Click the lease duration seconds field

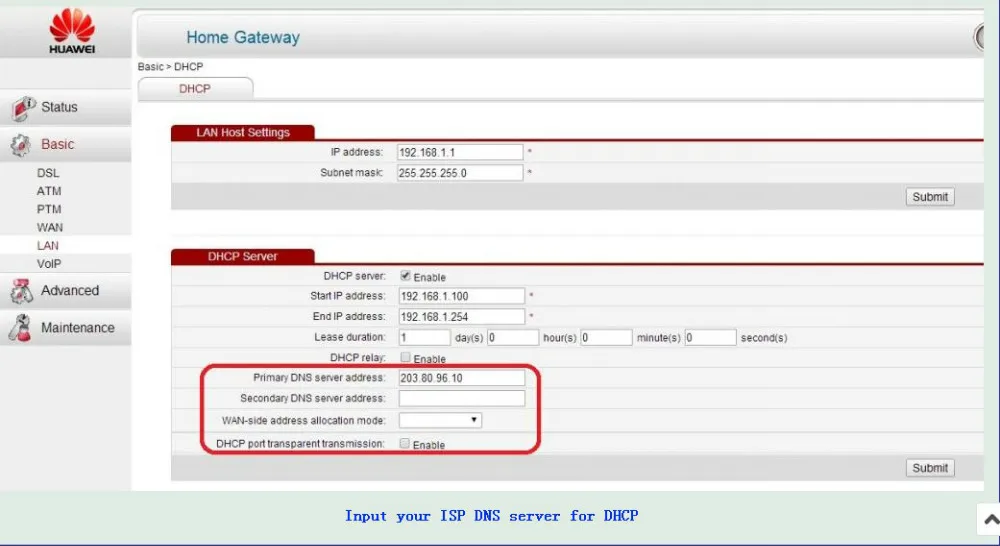710,337
